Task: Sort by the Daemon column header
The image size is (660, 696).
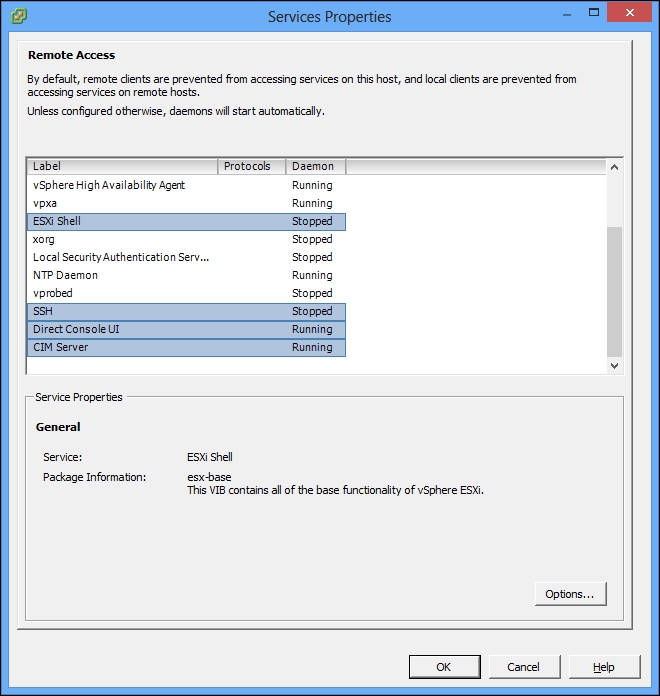Action: (x=316, y=166)
